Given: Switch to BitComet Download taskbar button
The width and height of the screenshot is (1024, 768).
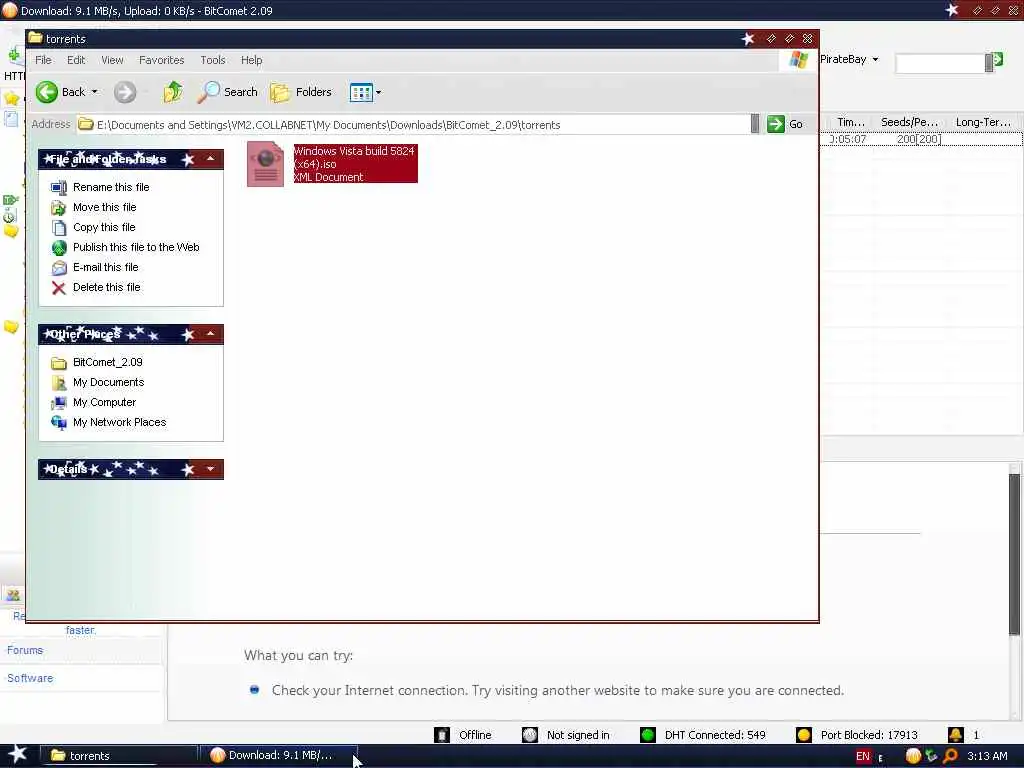Looking at the screenshot, I should [279, 756].
